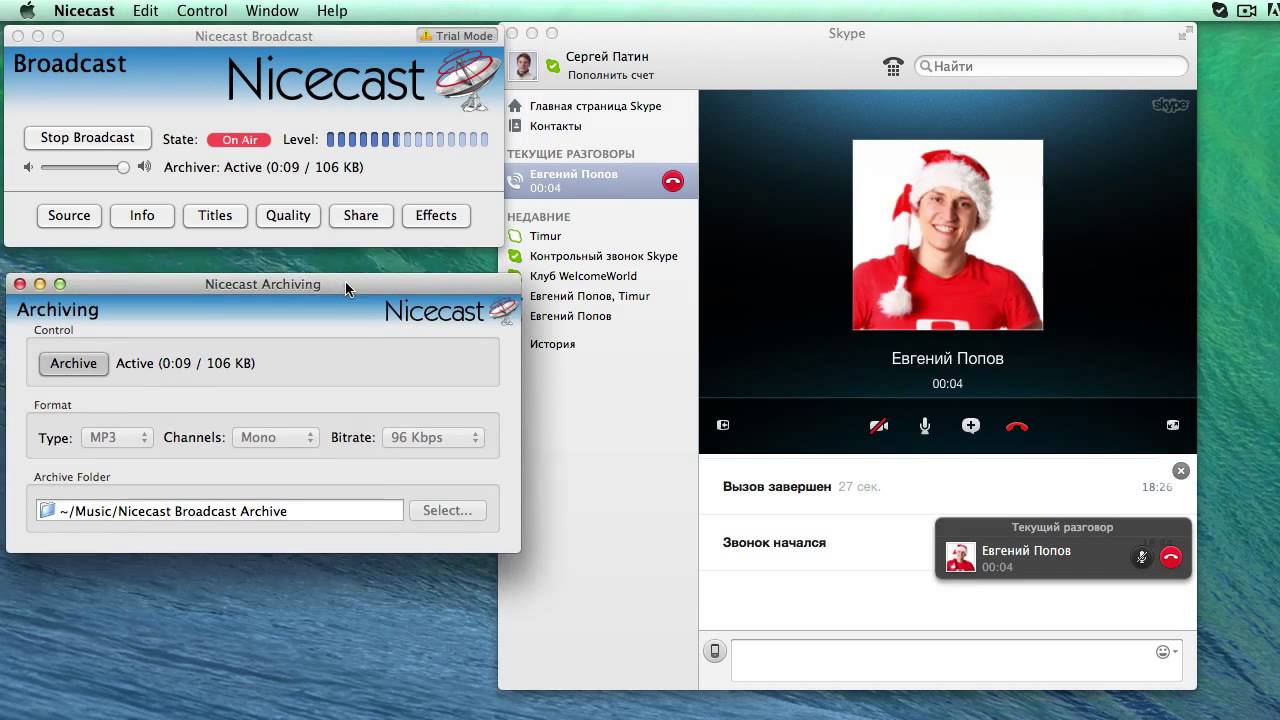
Task: Toggle the Skype sidebar view icon in the call bar
Action: click(x=723, y=425)
